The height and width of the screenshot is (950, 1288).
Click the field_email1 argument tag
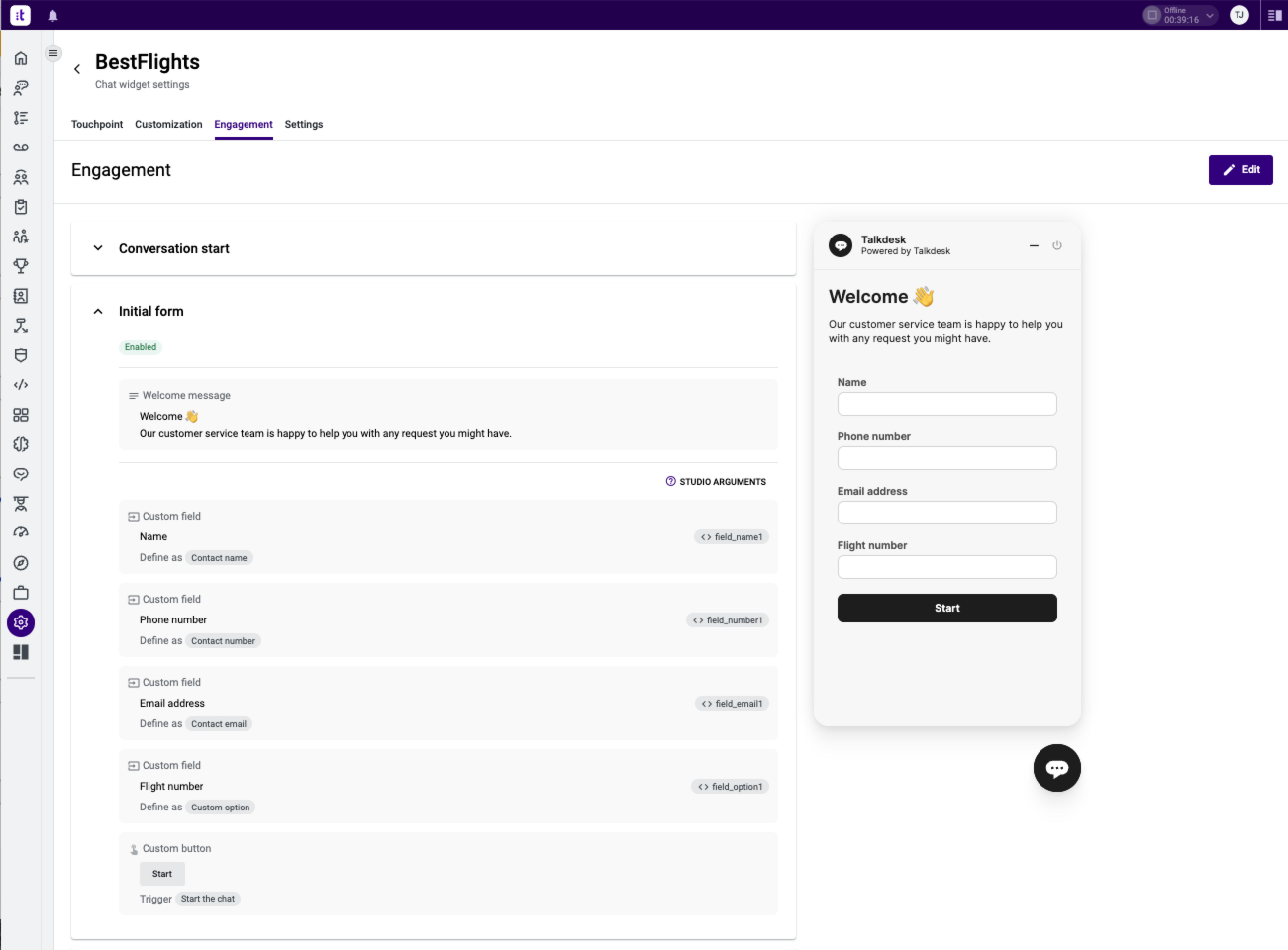coord(732,704)
